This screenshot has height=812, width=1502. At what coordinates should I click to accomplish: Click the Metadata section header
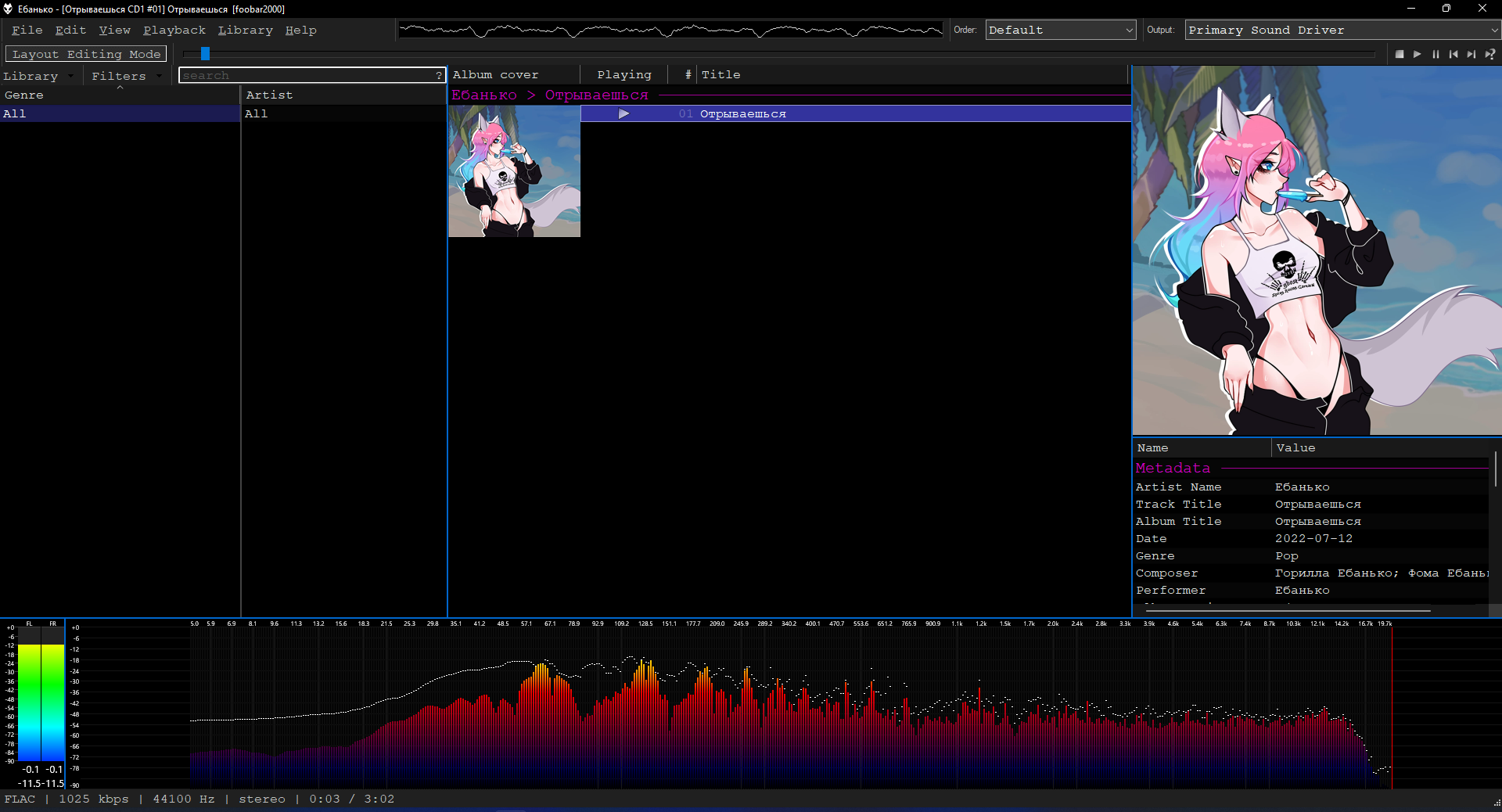click(1311, 469)
